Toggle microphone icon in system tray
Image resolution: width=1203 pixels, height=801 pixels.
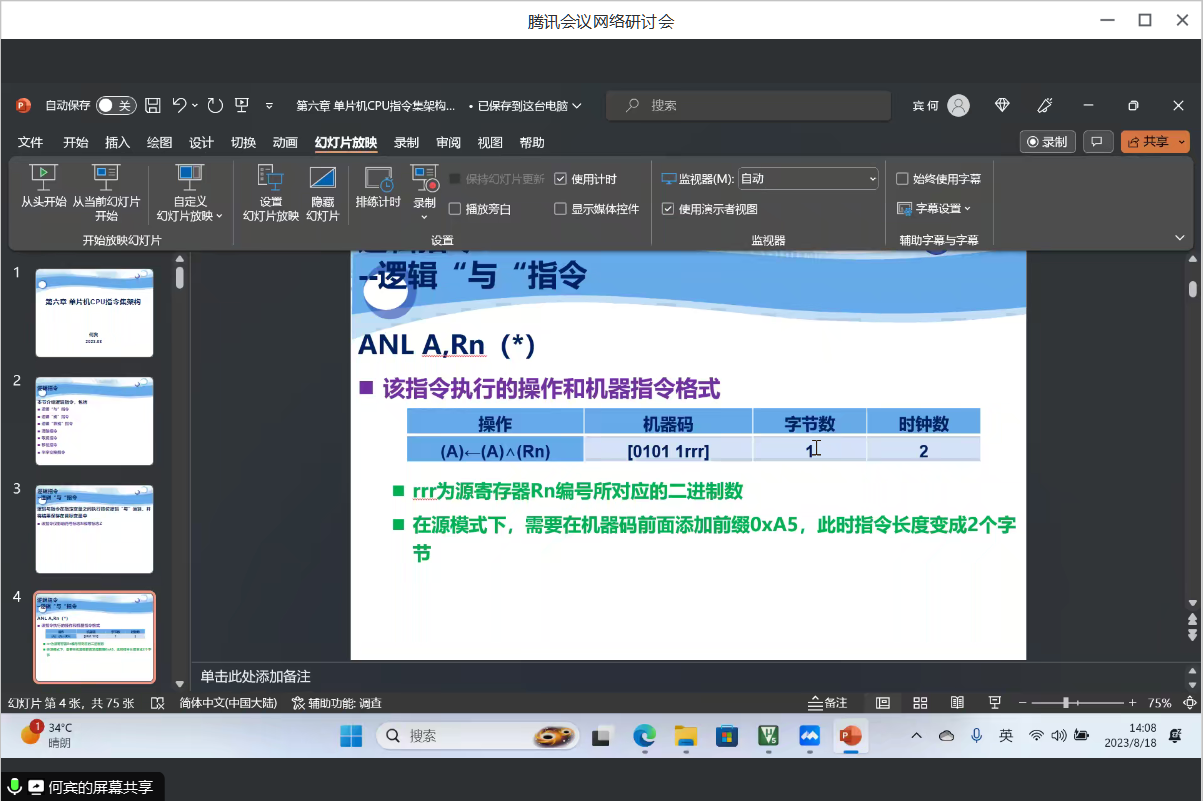976,735
